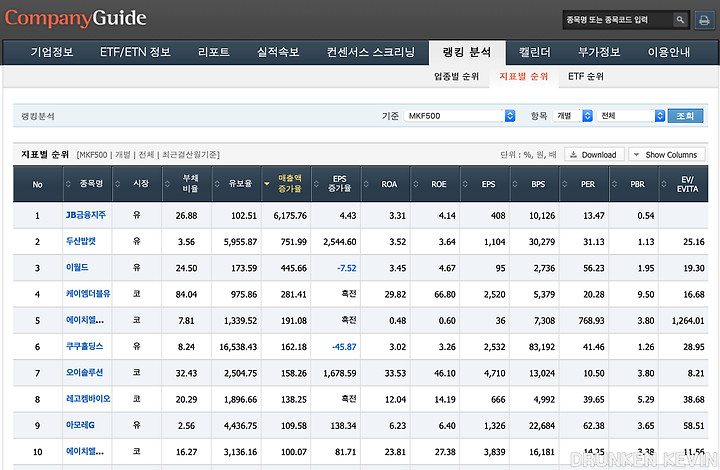Switch to 업종별 순위 sub-tab
The width and height of the screenshot is (720, 470).
coord(456,76)
